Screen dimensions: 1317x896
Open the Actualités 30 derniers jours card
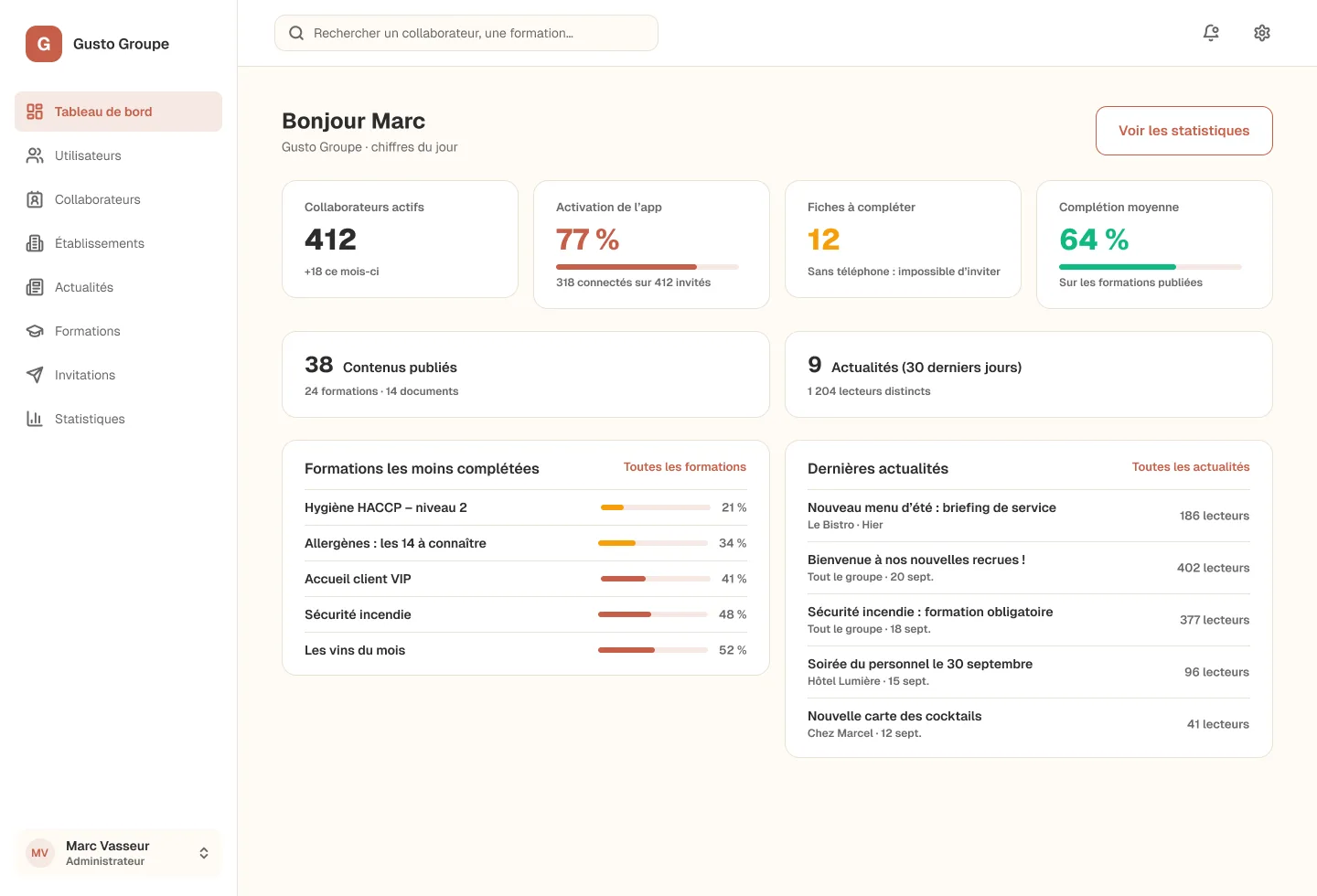(1029, 374)
